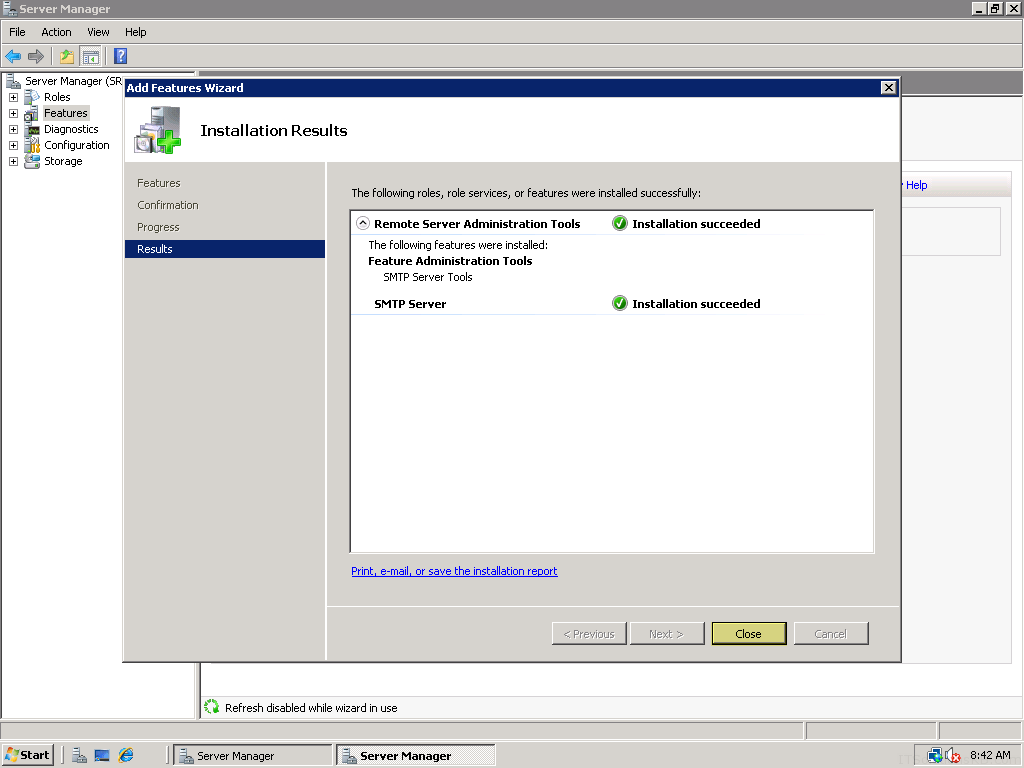Image resolution: width=1024 pixels, height=768 pixels.
Task: Open the blue Help toolbar icon
Action: click(x=121, y=56)
